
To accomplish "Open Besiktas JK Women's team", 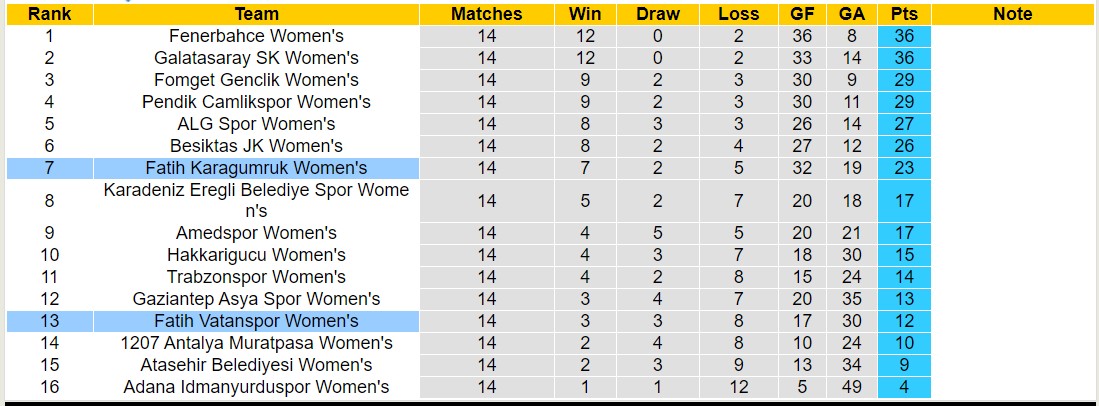I will pos(256,146).
